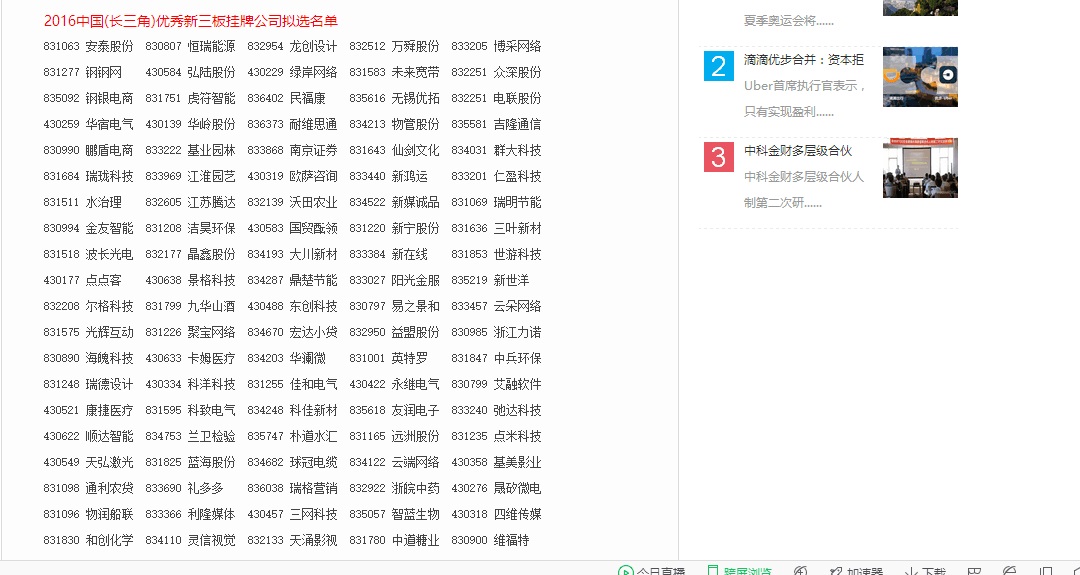Click company name 点米科技
Screen dimensions: 1080x575
click(x=517, y=437)
